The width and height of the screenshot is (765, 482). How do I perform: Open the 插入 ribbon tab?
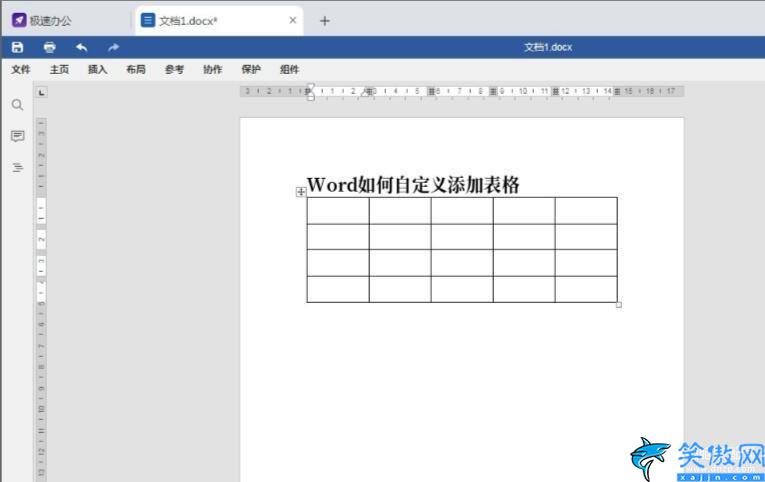point(98,69)
